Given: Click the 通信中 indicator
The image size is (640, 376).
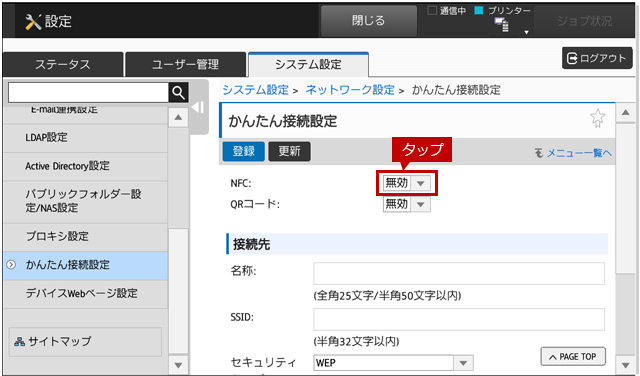Looking at the screenshot, I should tap(447, 11).
